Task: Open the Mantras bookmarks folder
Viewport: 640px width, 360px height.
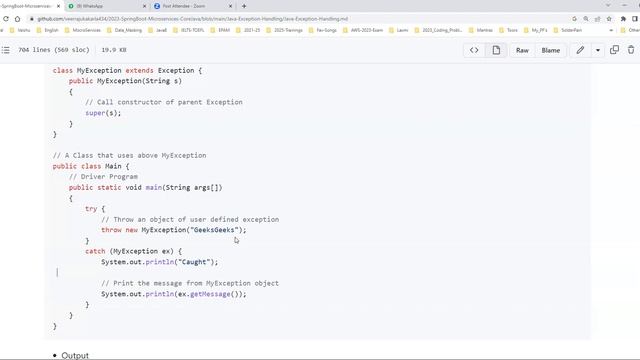Action: 481,30
